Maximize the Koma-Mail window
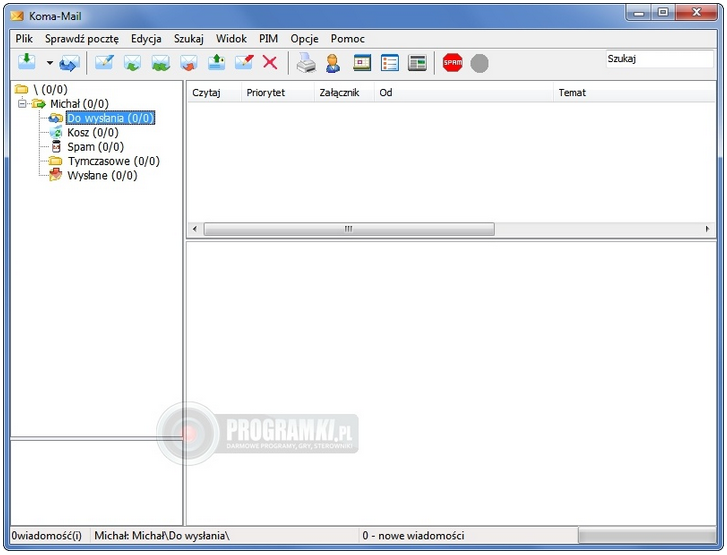This screenshot has width=727, height=555. point(663,13)
